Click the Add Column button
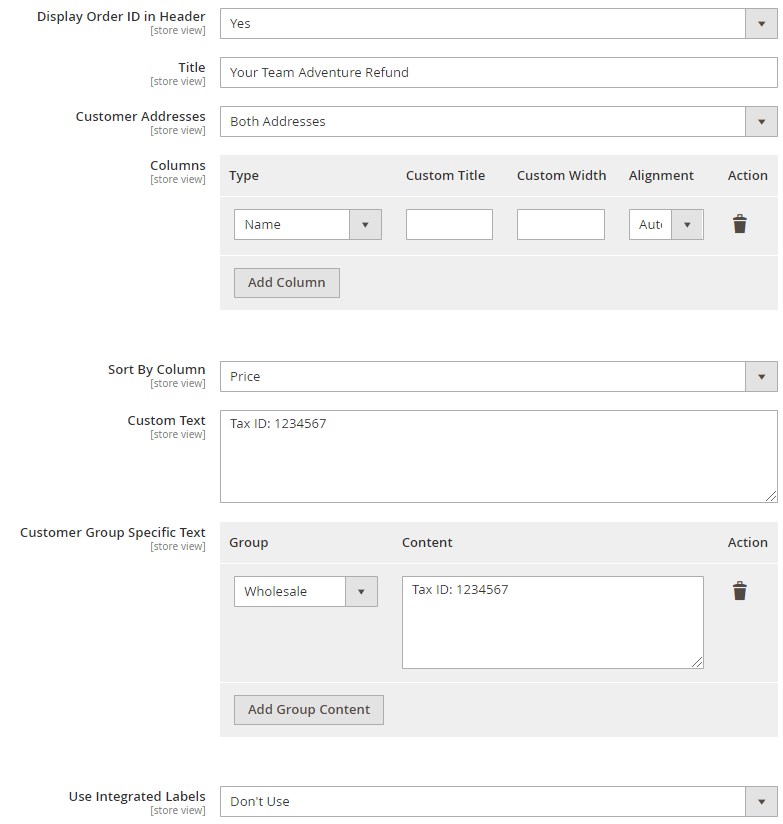The height and width of the screenshot is (824, 783). point(286,283)
